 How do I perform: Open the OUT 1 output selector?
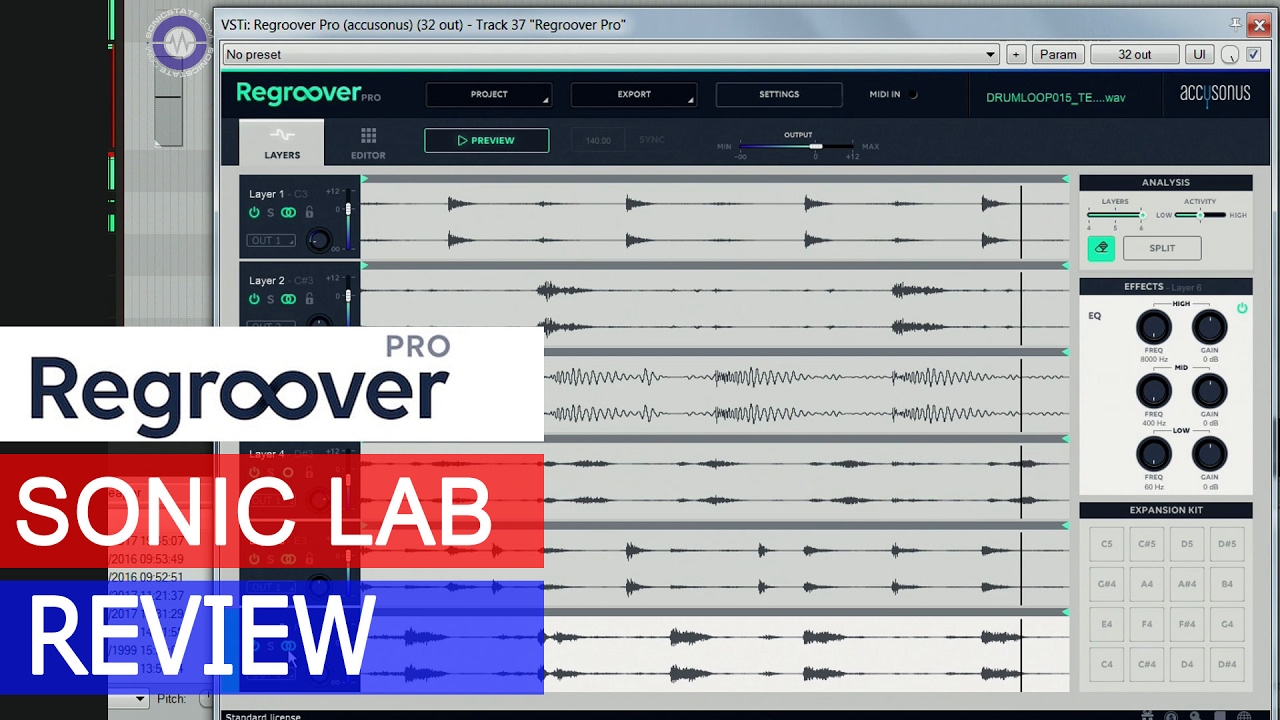(x=272, y=240)
